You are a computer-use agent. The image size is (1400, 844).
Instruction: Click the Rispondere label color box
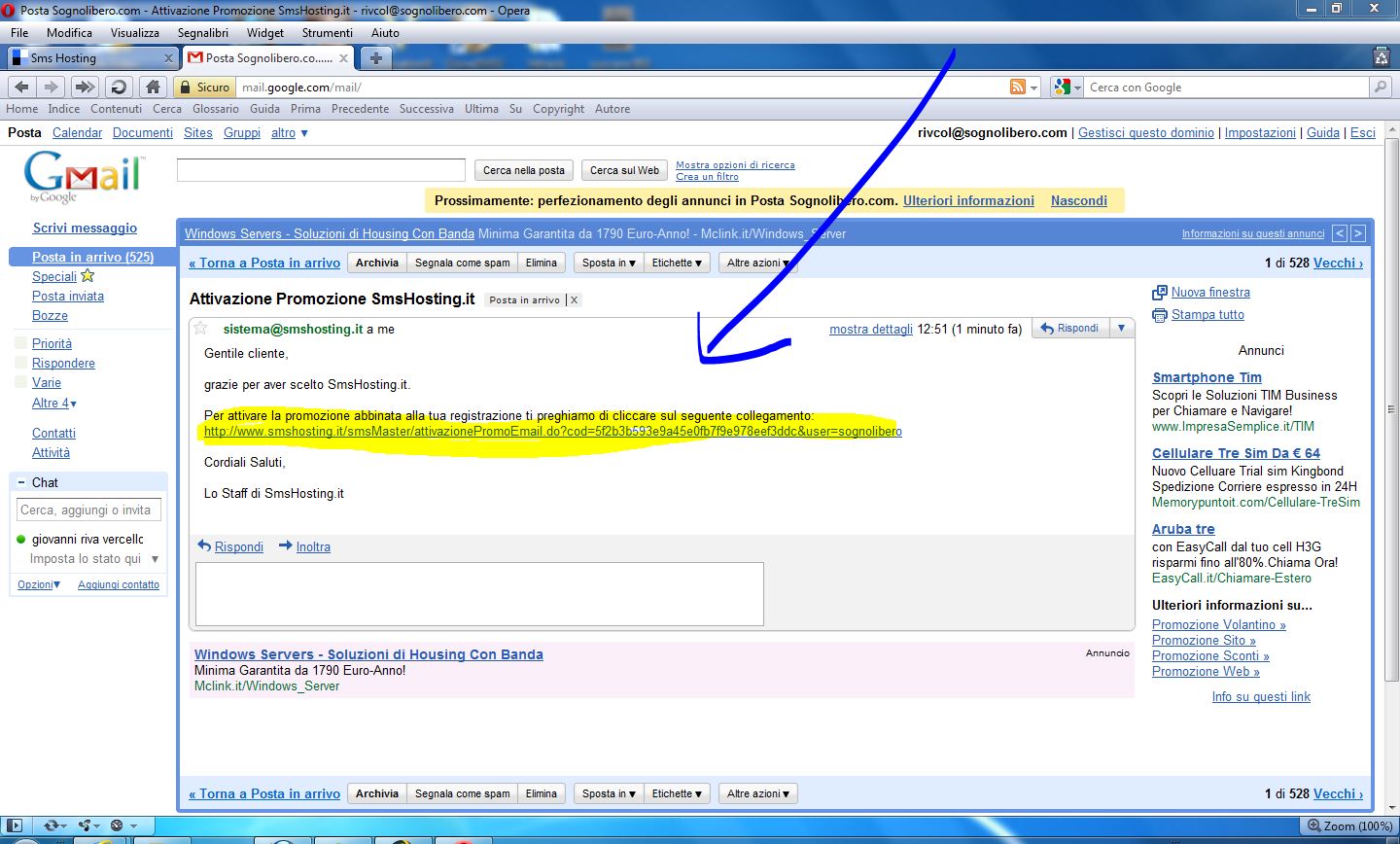click(x=20, y=363)
